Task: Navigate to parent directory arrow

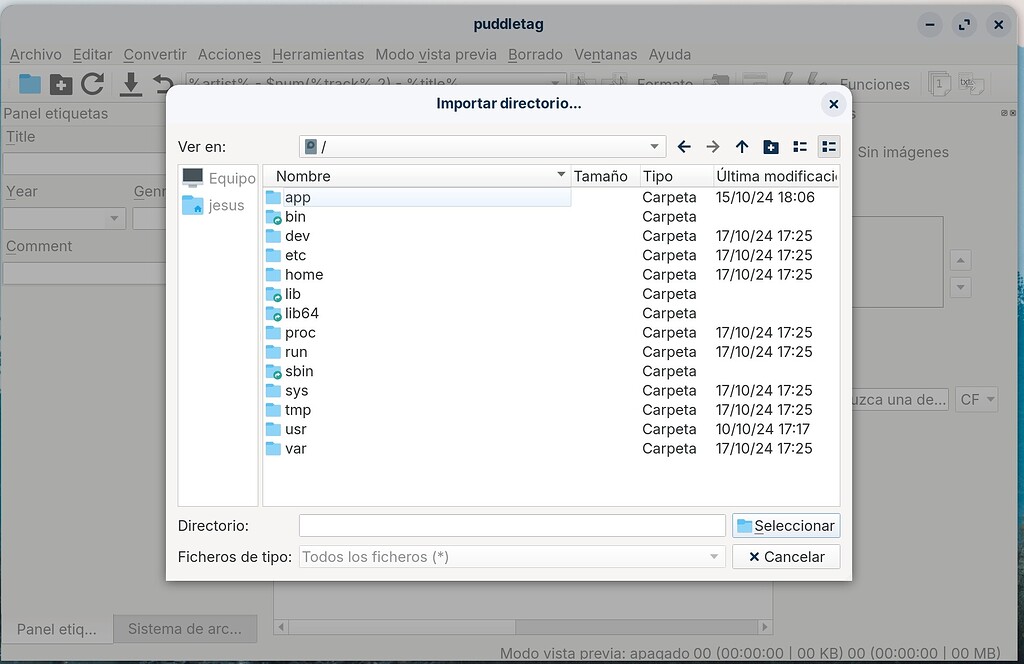Action: point(741,147)
